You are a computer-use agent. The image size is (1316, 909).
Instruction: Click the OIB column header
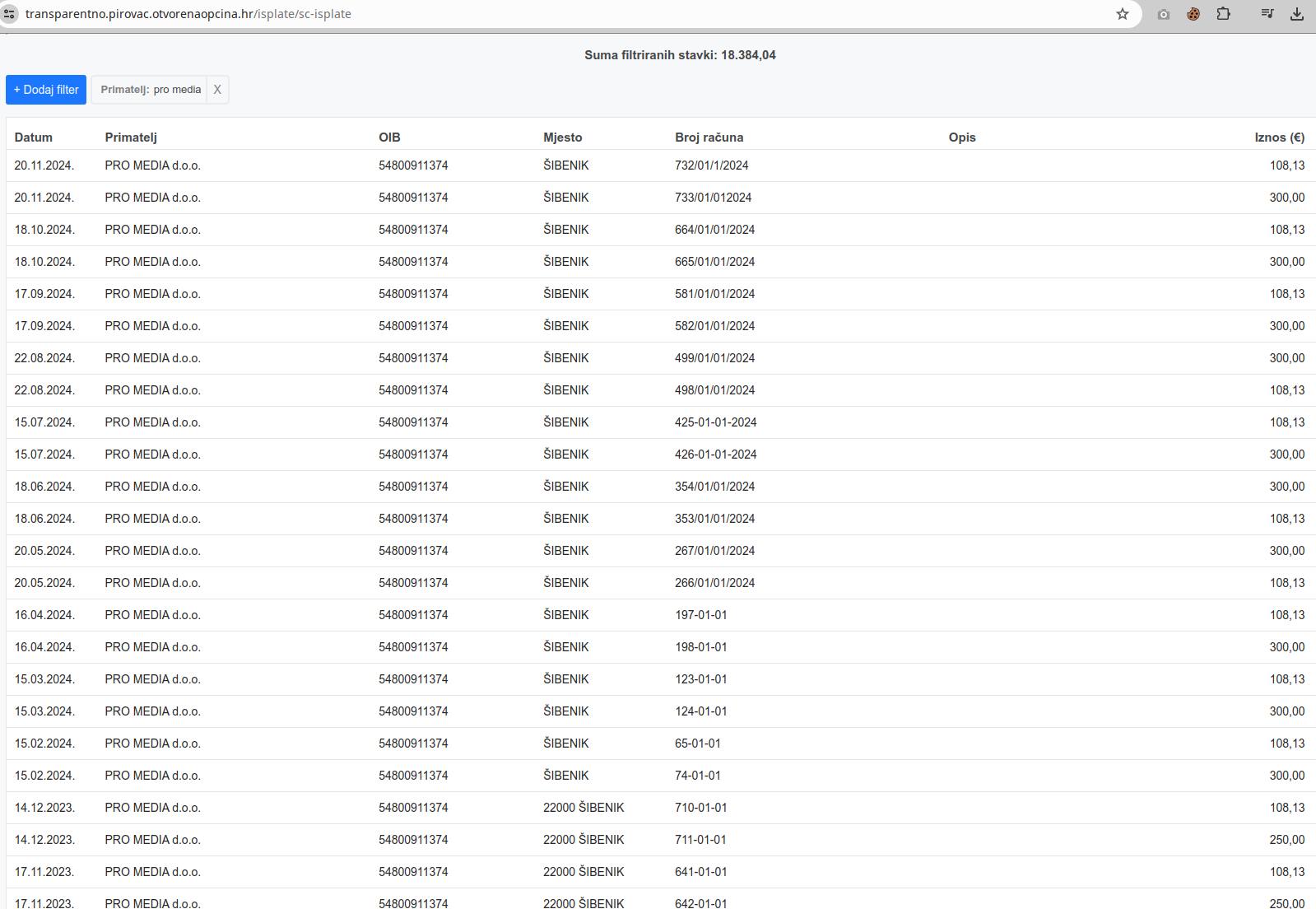[389, 138]
